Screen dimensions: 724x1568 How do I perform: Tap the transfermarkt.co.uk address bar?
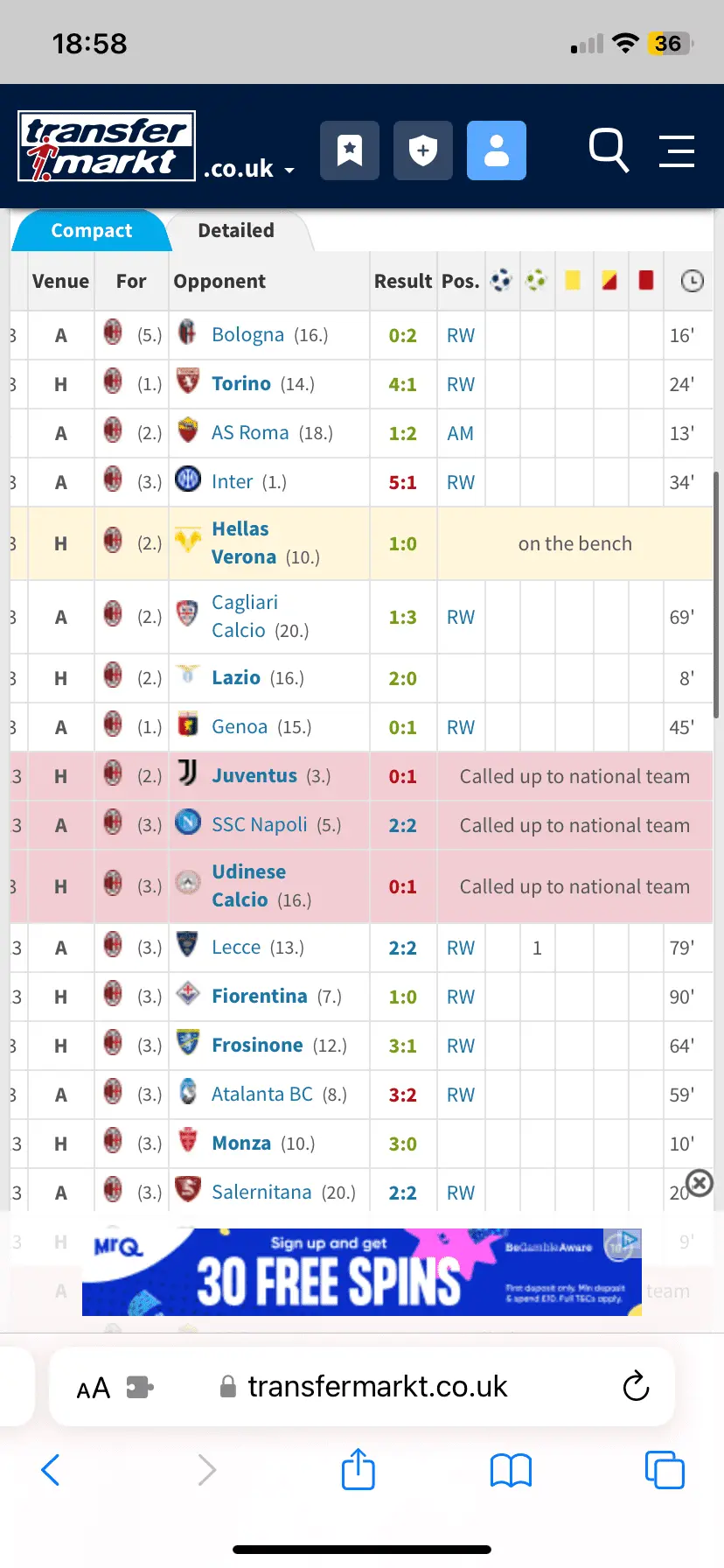[376, 1387]
